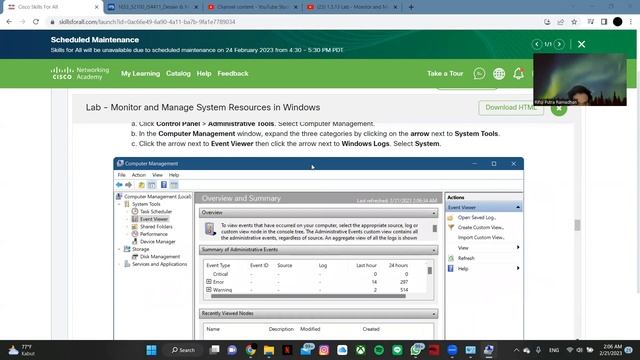Open WhatsApp from the taskbar
This screenshot has width=640, height=360.
[416, 350]
